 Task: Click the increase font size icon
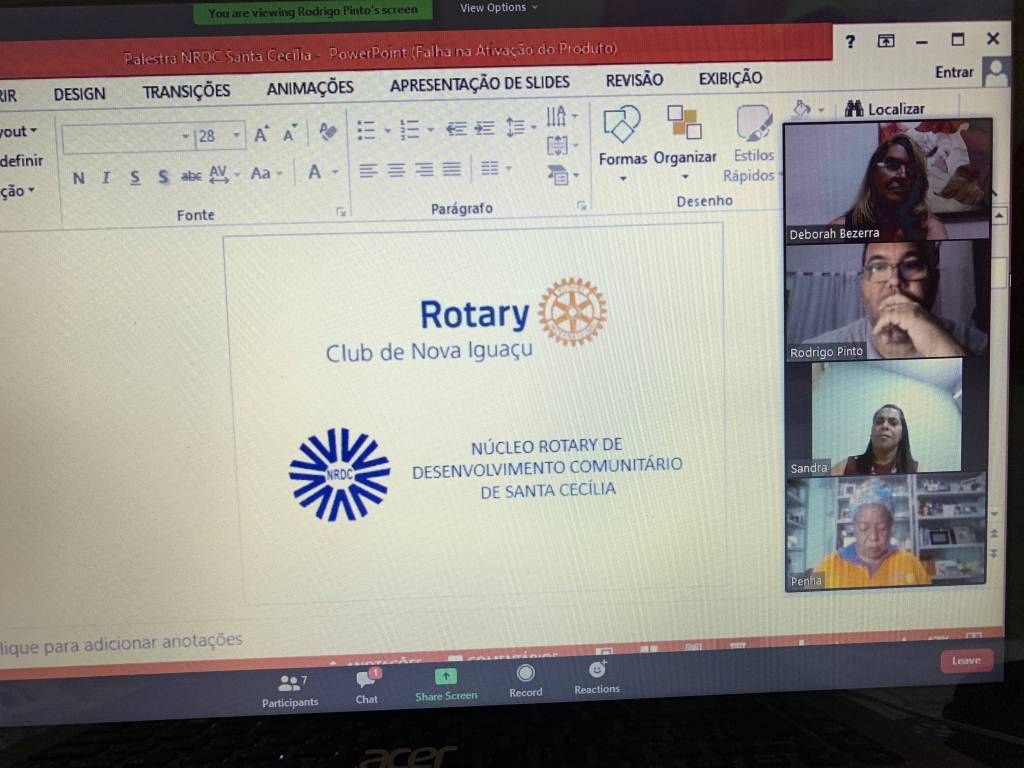261,135
